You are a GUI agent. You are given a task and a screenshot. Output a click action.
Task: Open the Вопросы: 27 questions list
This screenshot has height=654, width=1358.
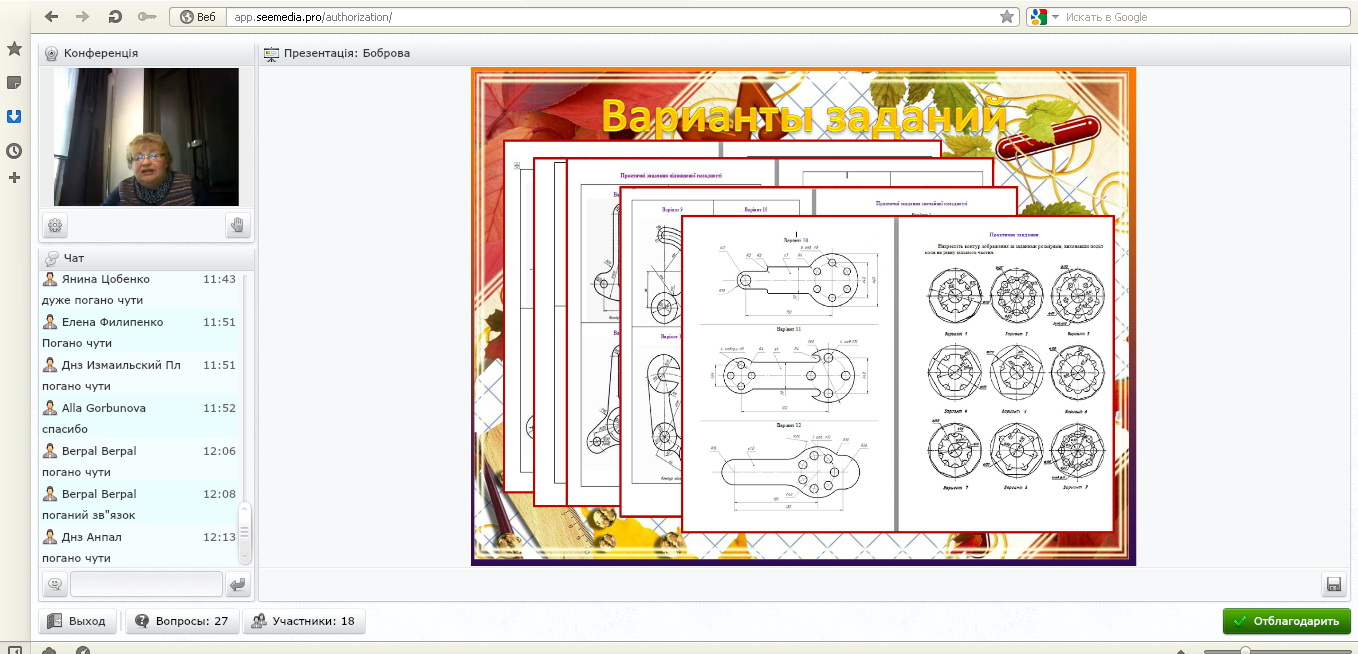click(x=183, y=621)
